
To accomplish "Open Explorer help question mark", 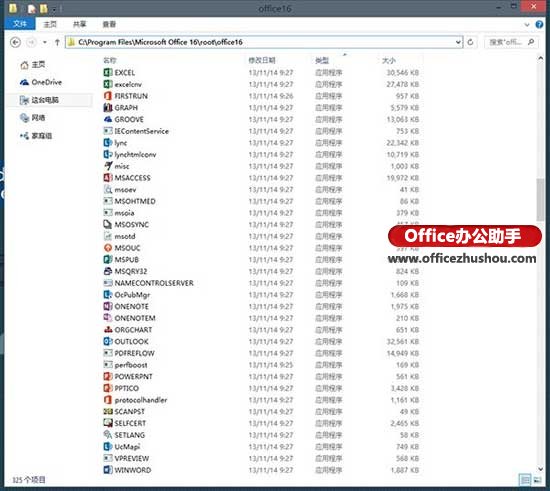I will tap(539, 25).
